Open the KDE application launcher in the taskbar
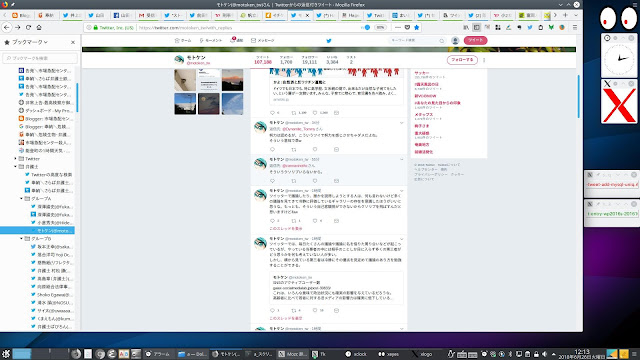Viewport: 640px width, 360px height. coord(6,354)
